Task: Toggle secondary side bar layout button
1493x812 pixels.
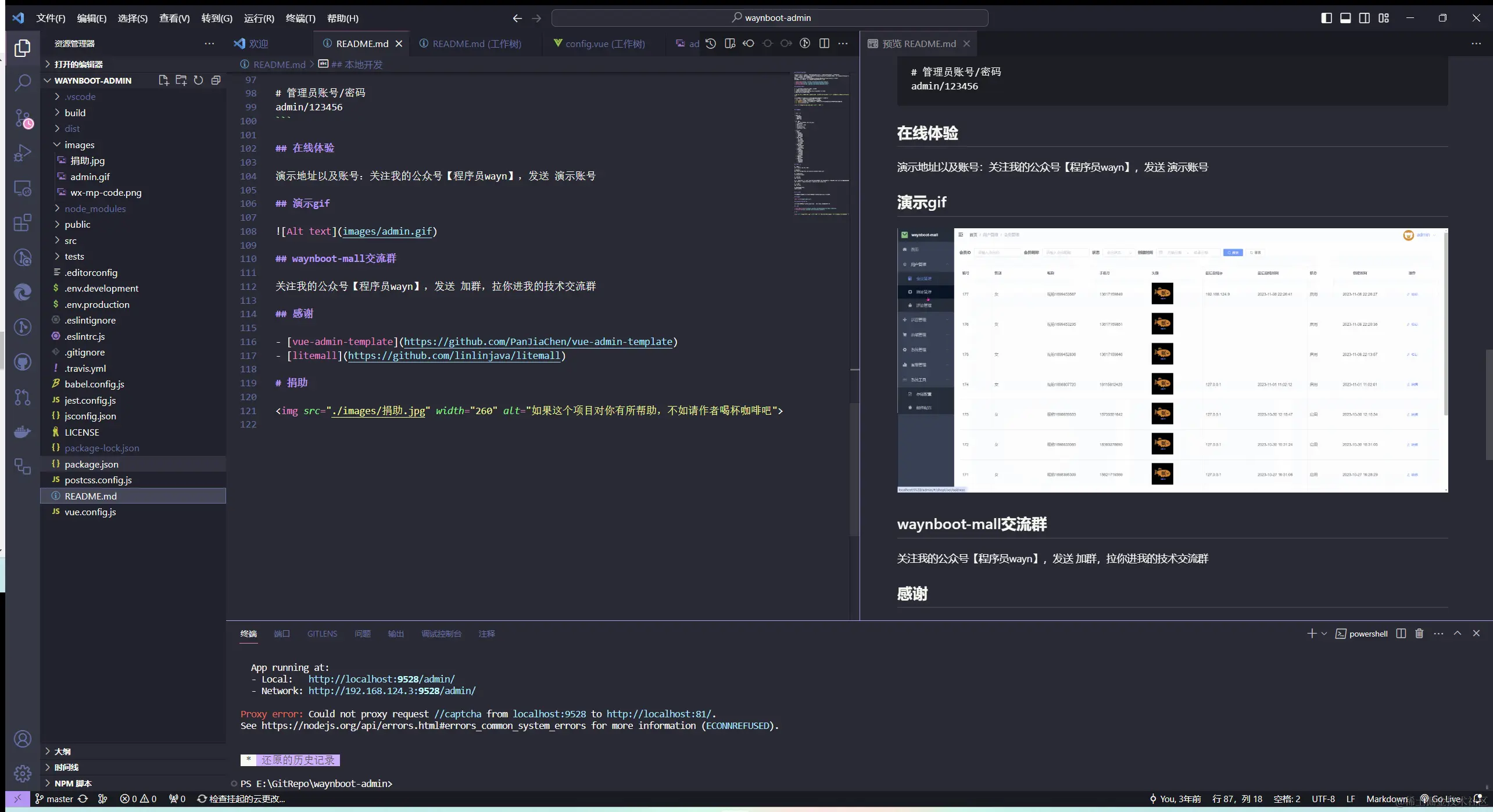Action: tap(1365, 18)
